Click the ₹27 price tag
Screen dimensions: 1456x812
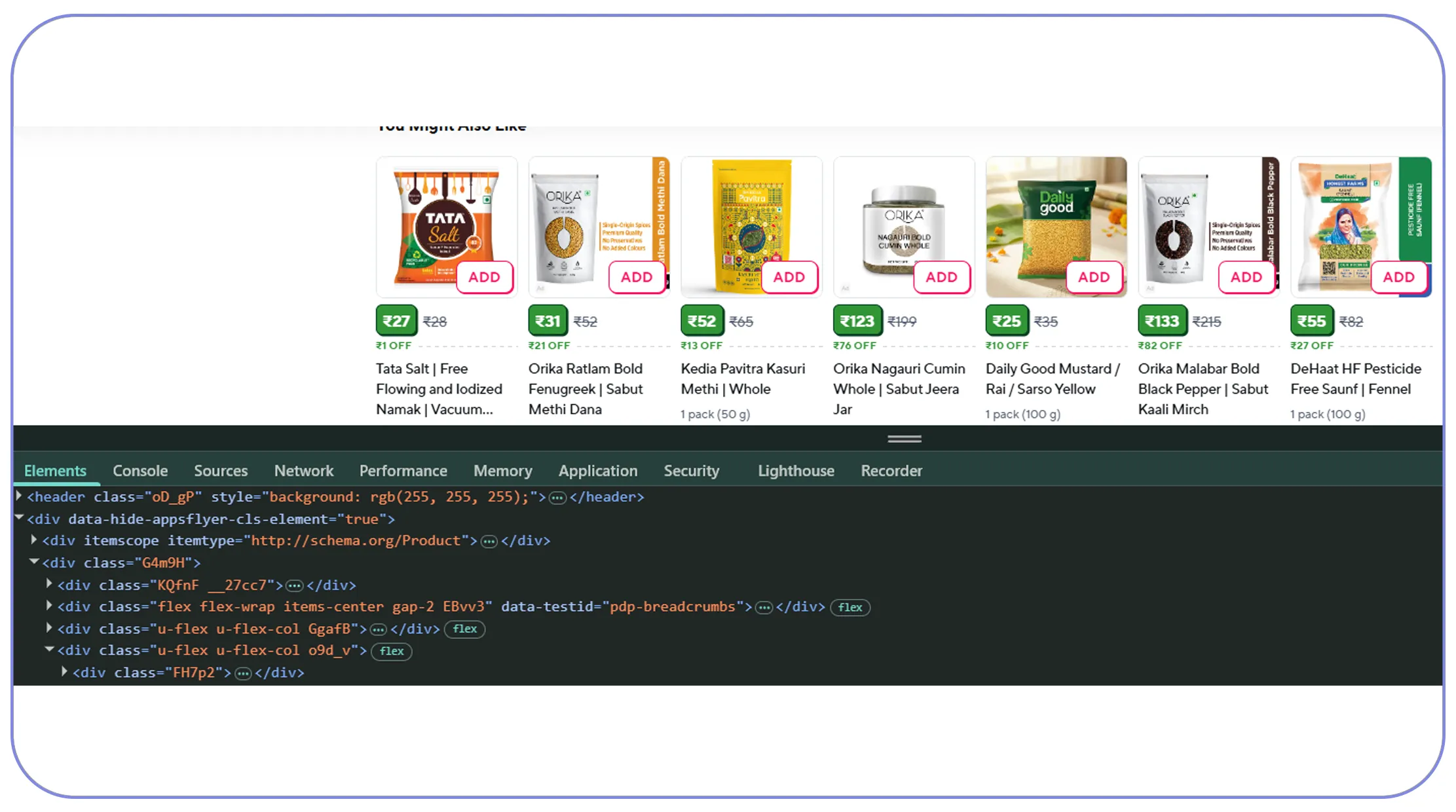coord(396,321)
